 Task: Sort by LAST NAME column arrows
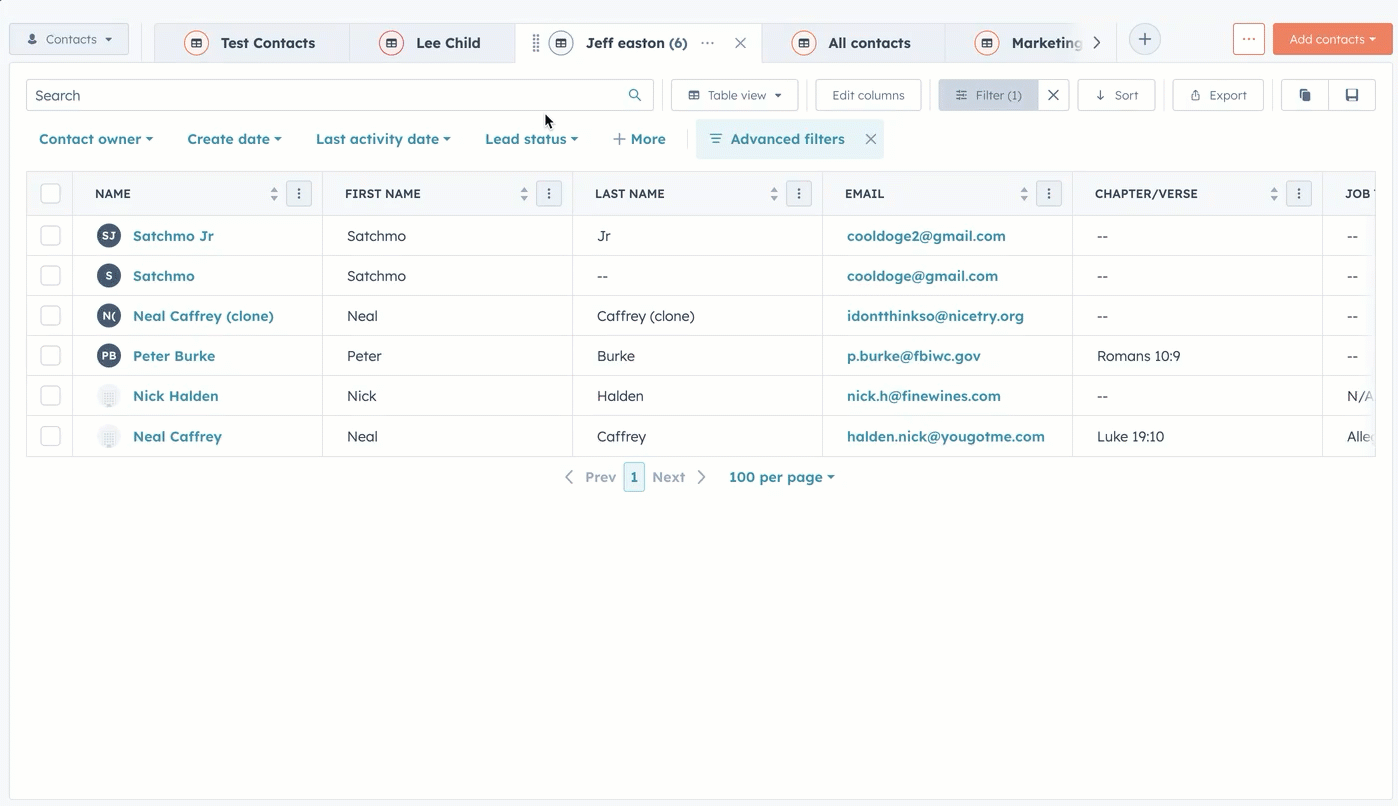click(774, 194)
